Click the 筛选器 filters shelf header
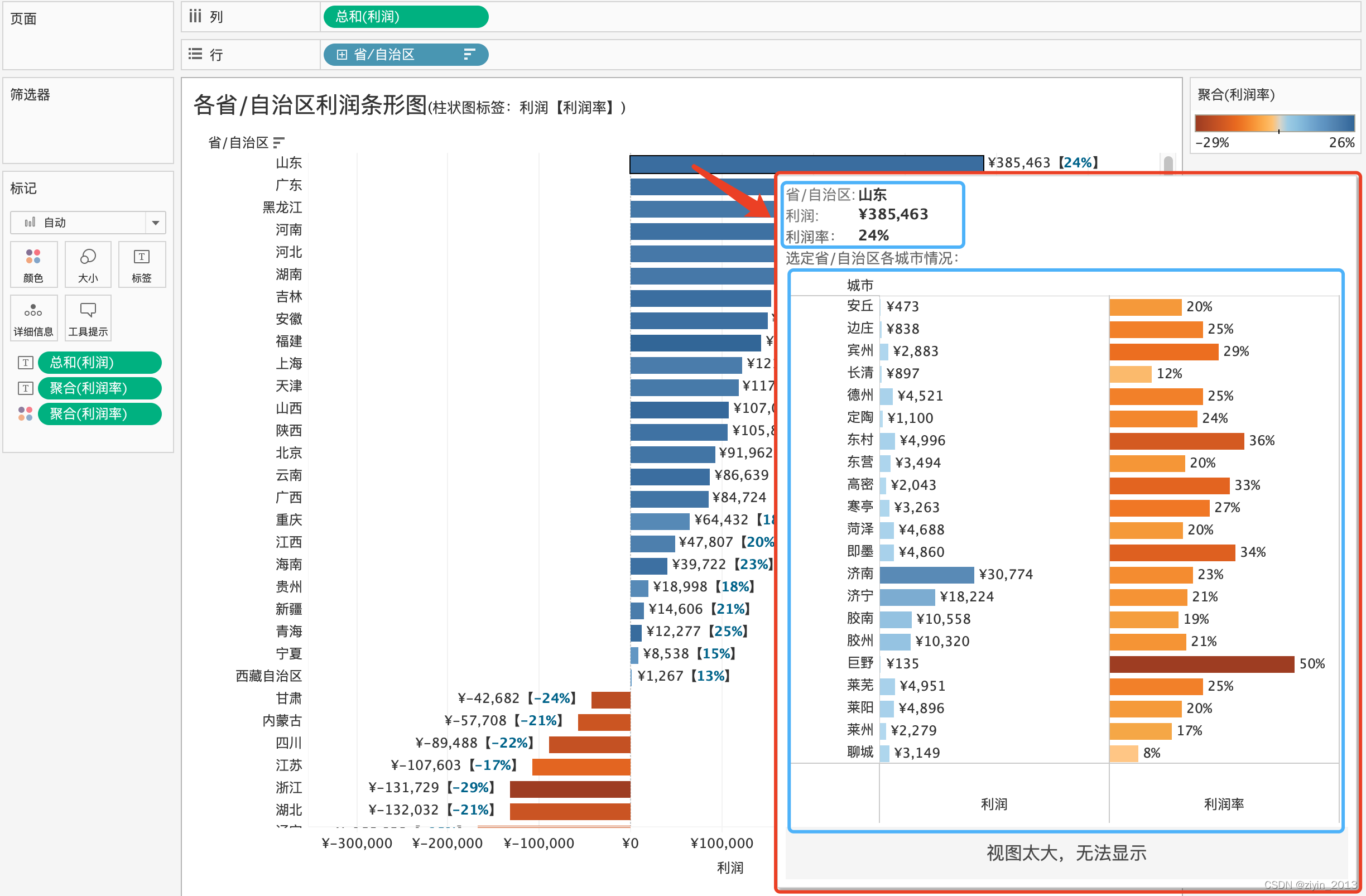Image resolution: width=1366 pixels, height=896 pixels. click(30, 94)
